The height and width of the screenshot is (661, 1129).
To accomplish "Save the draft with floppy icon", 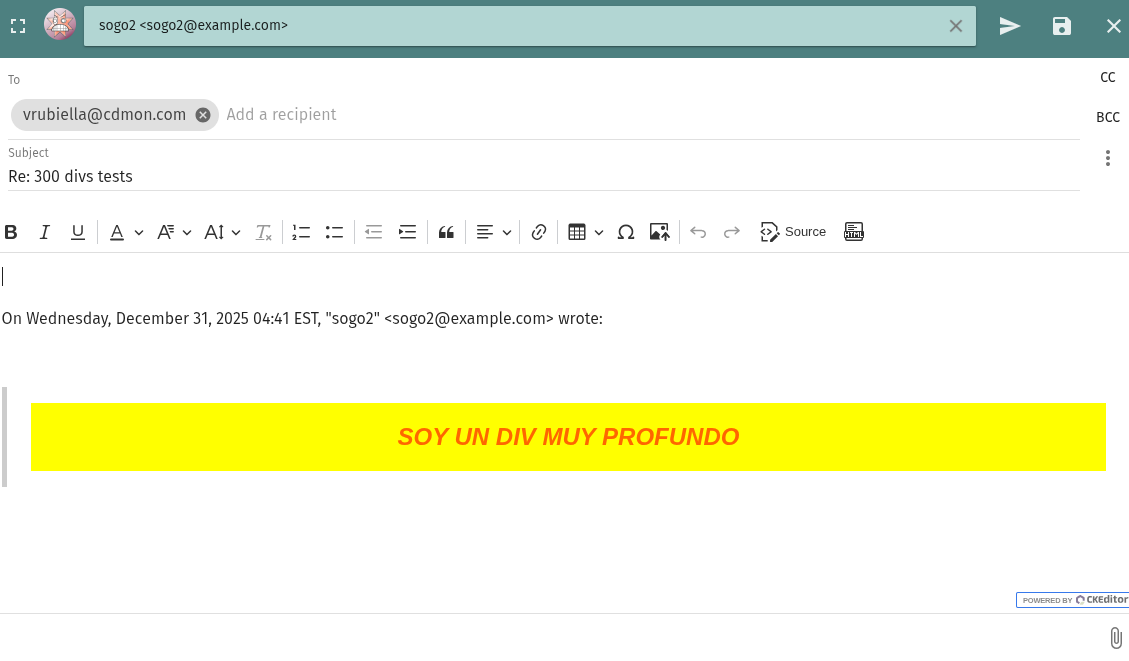I will coord(1062,26).
